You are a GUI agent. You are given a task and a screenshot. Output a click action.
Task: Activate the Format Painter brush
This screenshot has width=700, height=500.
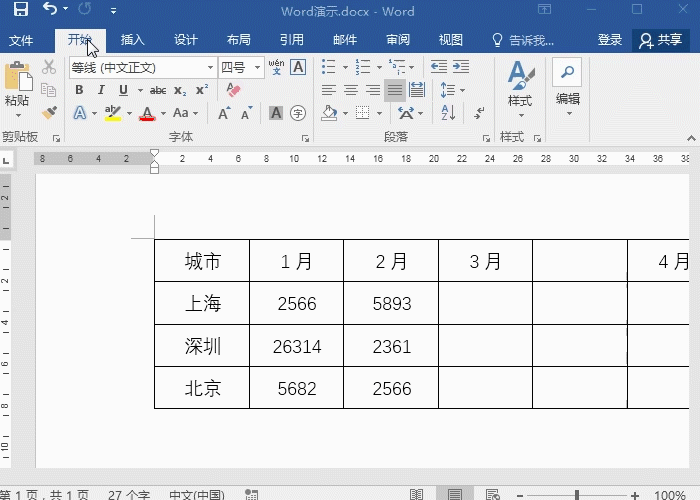point(49,112)
